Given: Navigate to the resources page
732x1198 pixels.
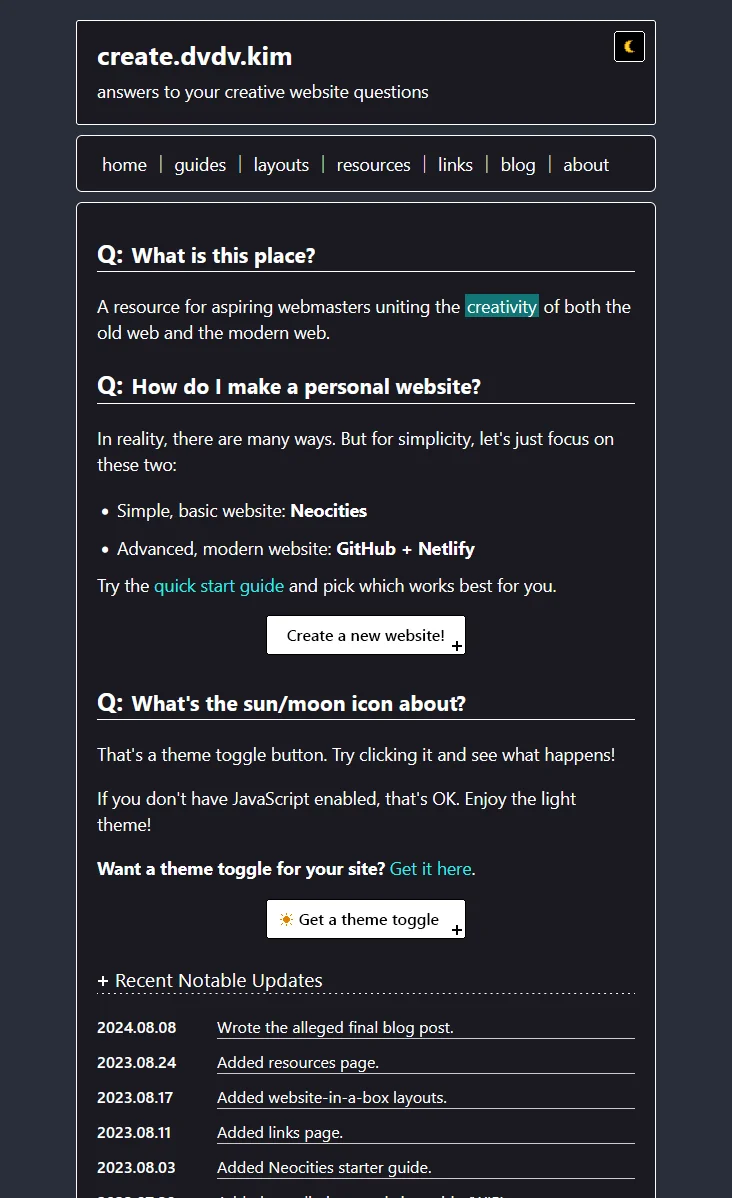Looking at the screenshot, I should (373, 164).
